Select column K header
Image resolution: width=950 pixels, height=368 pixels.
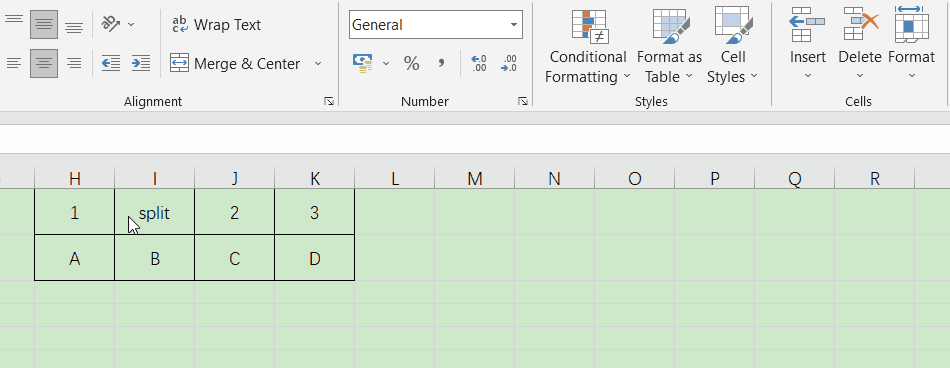point(314,178)
